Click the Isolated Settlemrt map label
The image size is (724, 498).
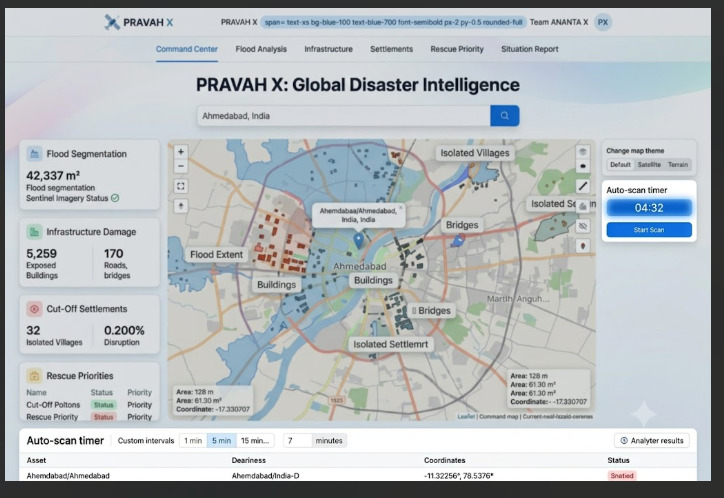(x=390, y=344)
